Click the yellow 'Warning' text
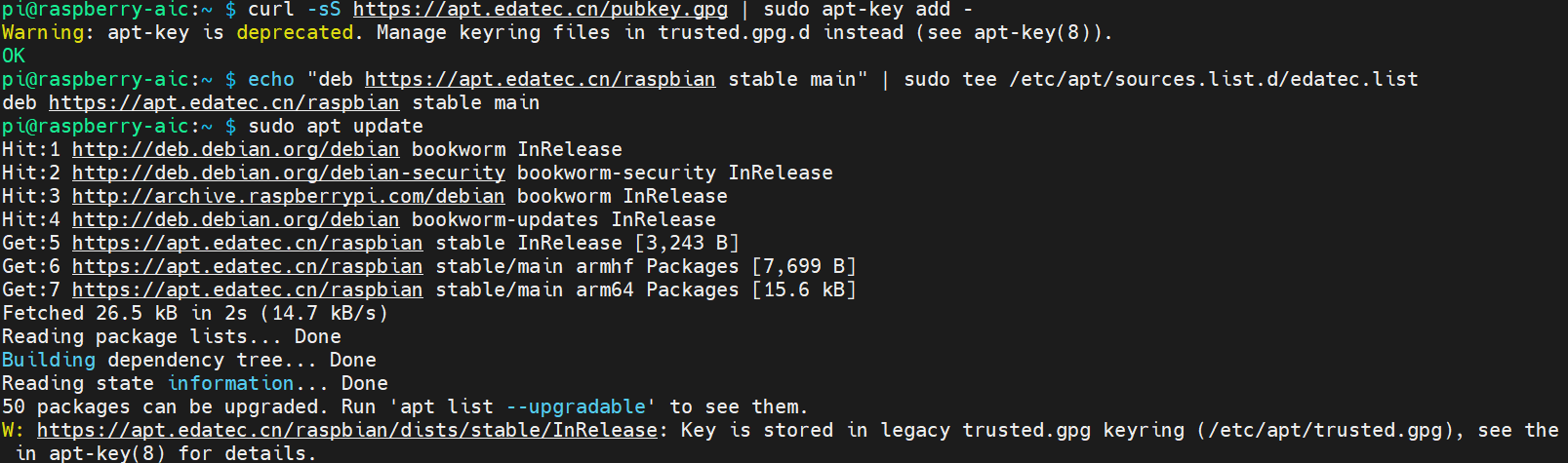The width and height of the screenshot is (1568, 463). coord(43,33)
